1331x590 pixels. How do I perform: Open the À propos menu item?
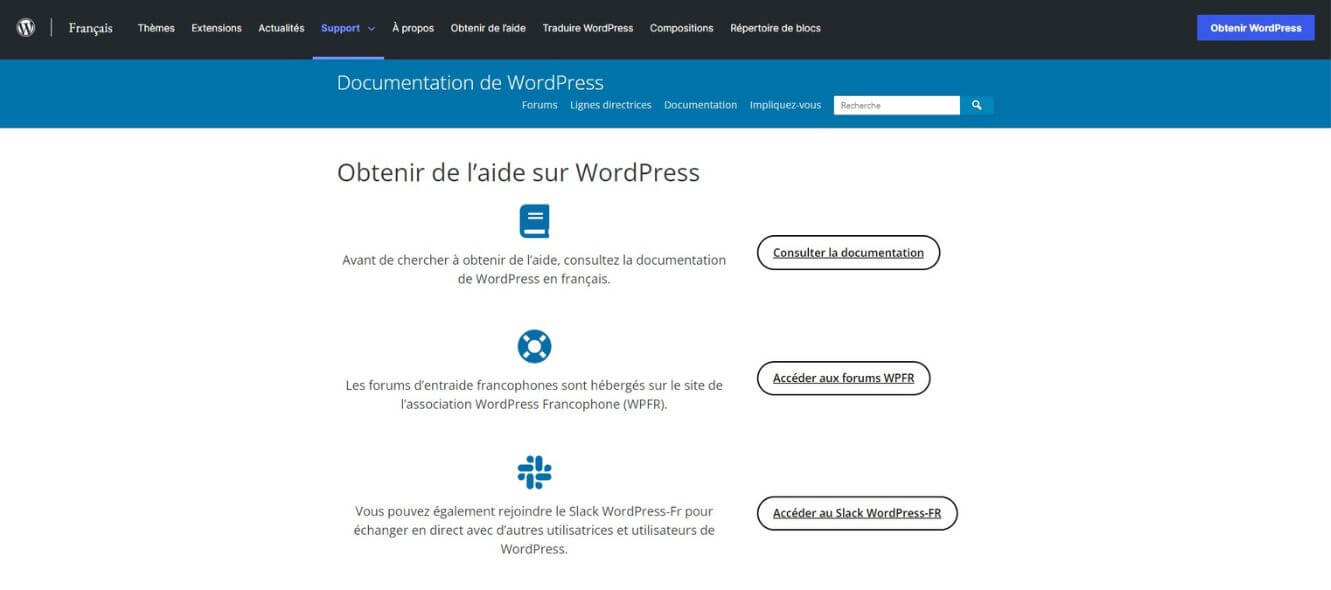[x=413, y=28]
